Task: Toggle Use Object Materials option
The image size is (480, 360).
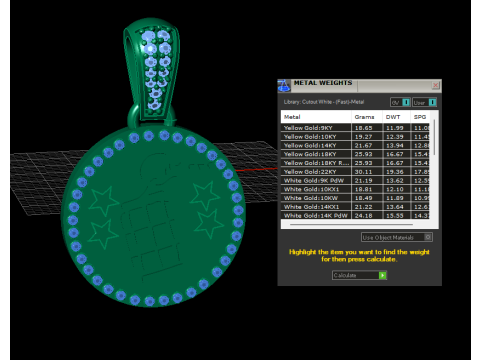Action: 397,237
